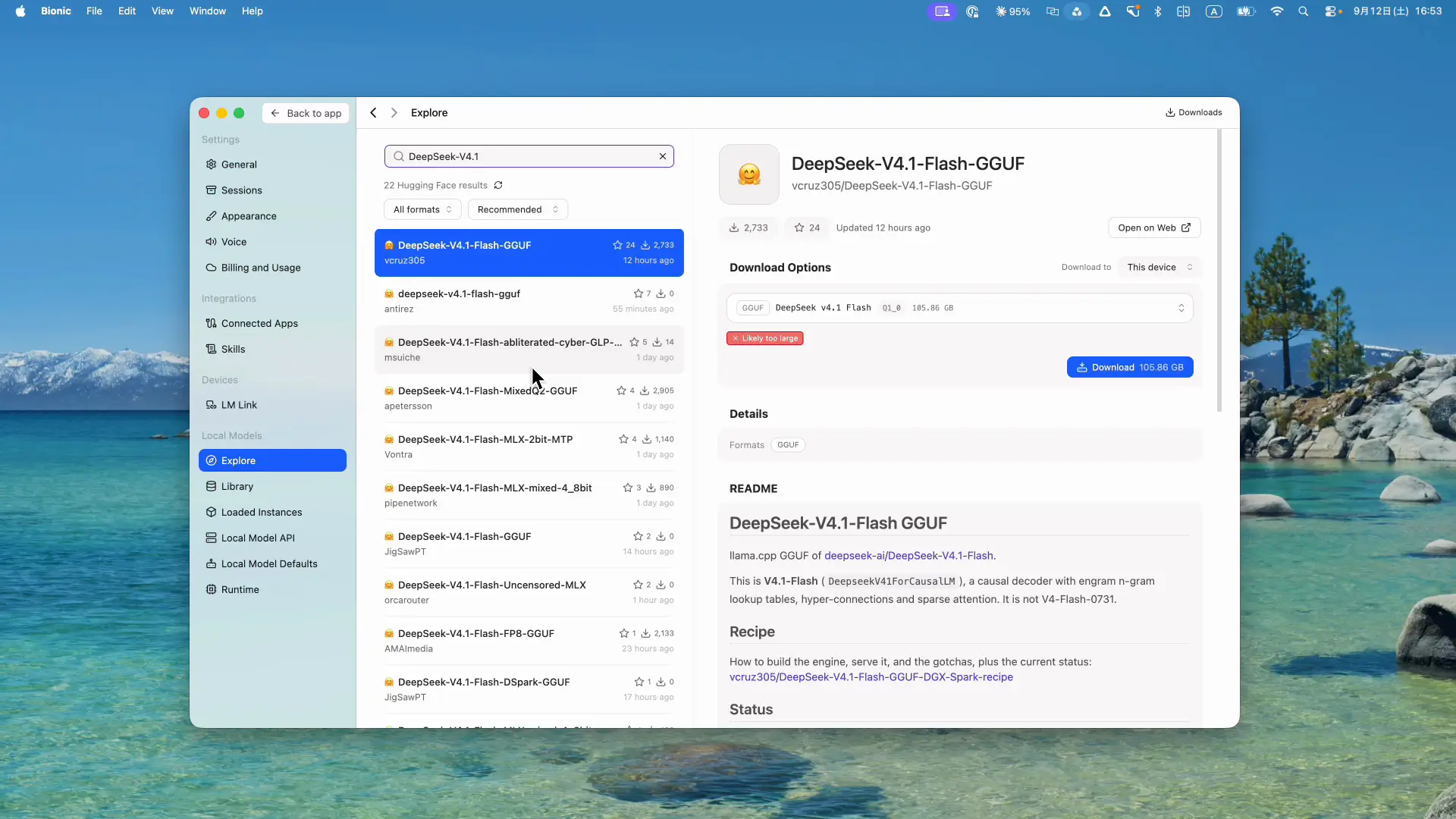The image size is (1456, 819).
Task: Open Connected Apps integrations
Action: (x=272, y=323)
